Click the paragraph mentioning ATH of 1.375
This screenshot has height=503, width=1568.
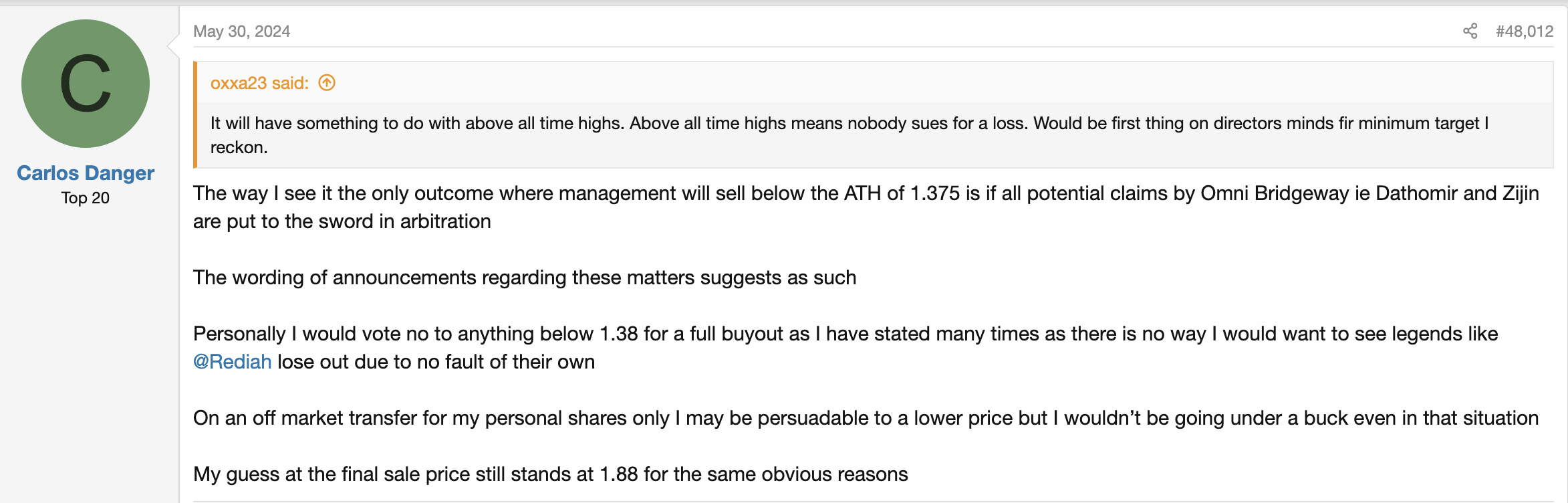(x=866, y=207)
